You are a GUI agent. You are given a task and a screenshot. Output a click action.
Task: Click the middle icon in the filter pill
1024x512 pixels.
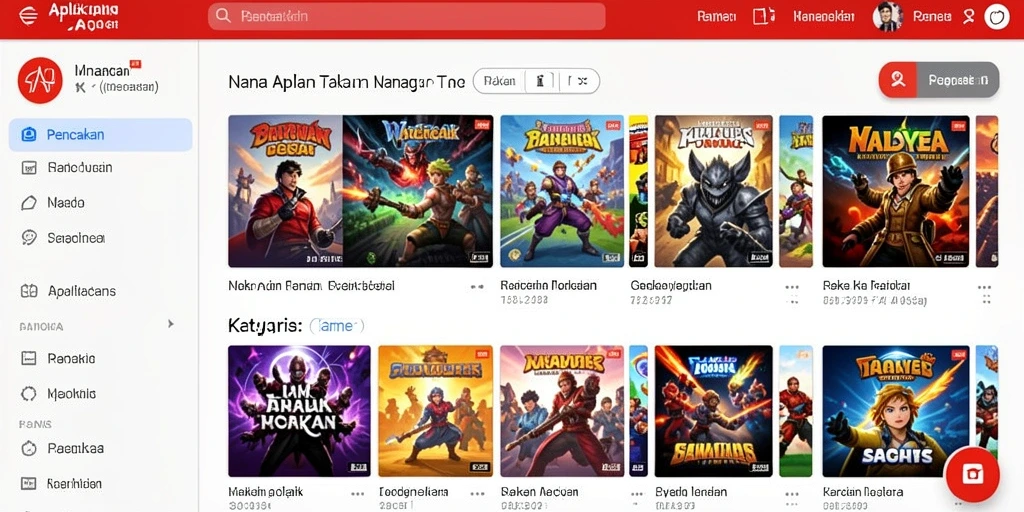(x=539, y=82)
